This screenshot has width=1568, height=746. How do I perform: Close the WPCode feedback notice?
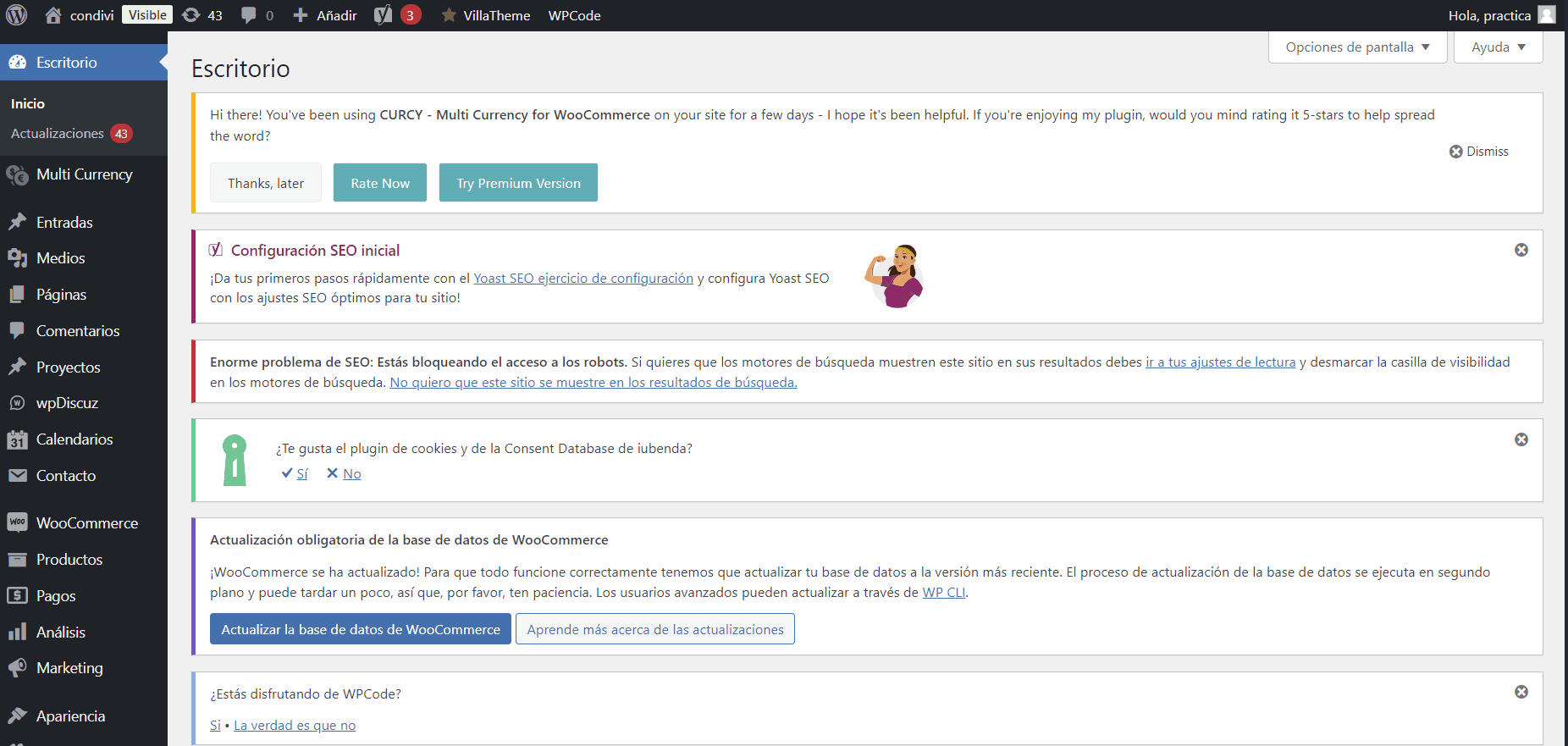click(x=1521, y=692)
